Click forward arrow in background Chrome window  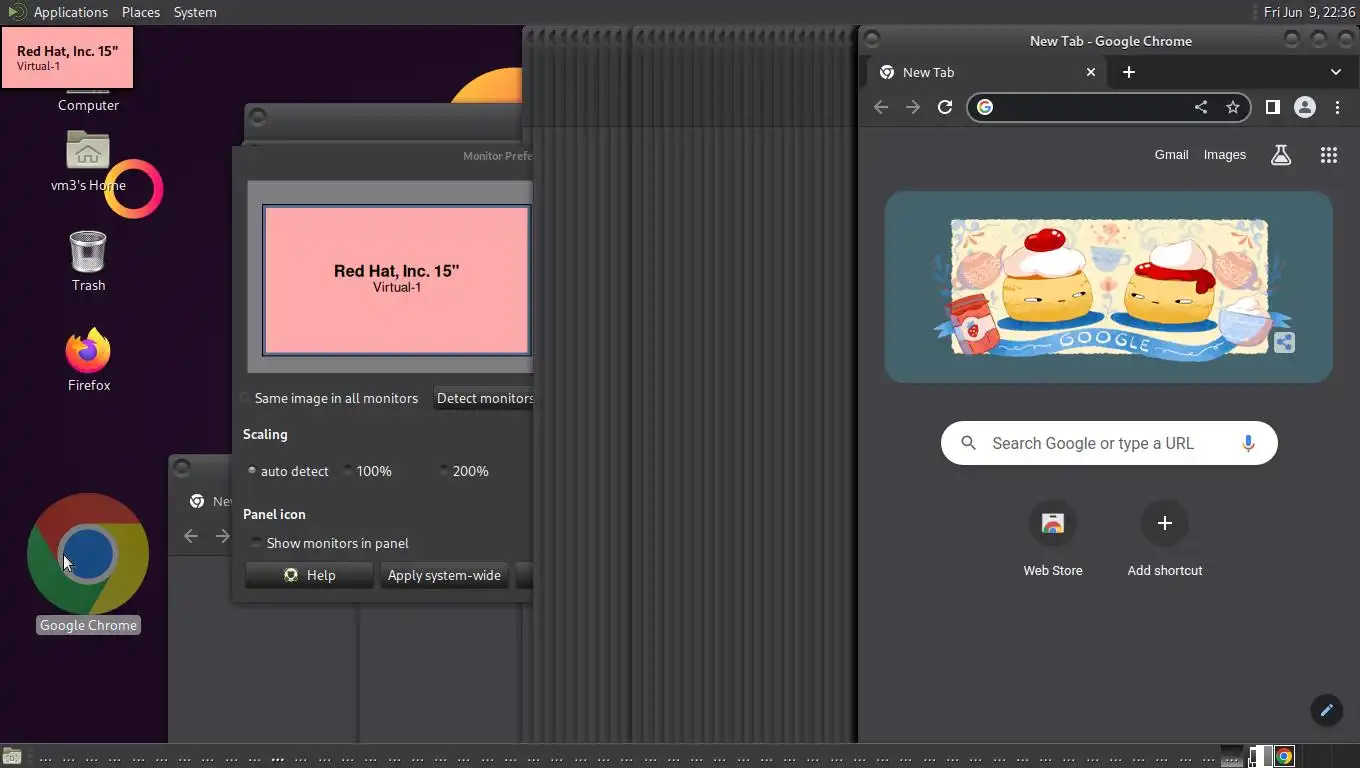(223, 536)
